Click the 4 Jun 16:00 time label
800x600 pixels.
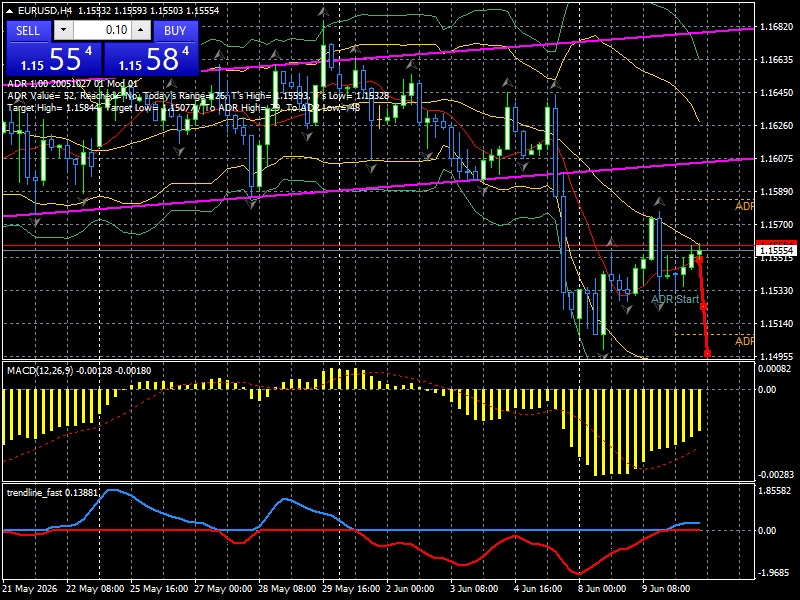tap(538, 588)
